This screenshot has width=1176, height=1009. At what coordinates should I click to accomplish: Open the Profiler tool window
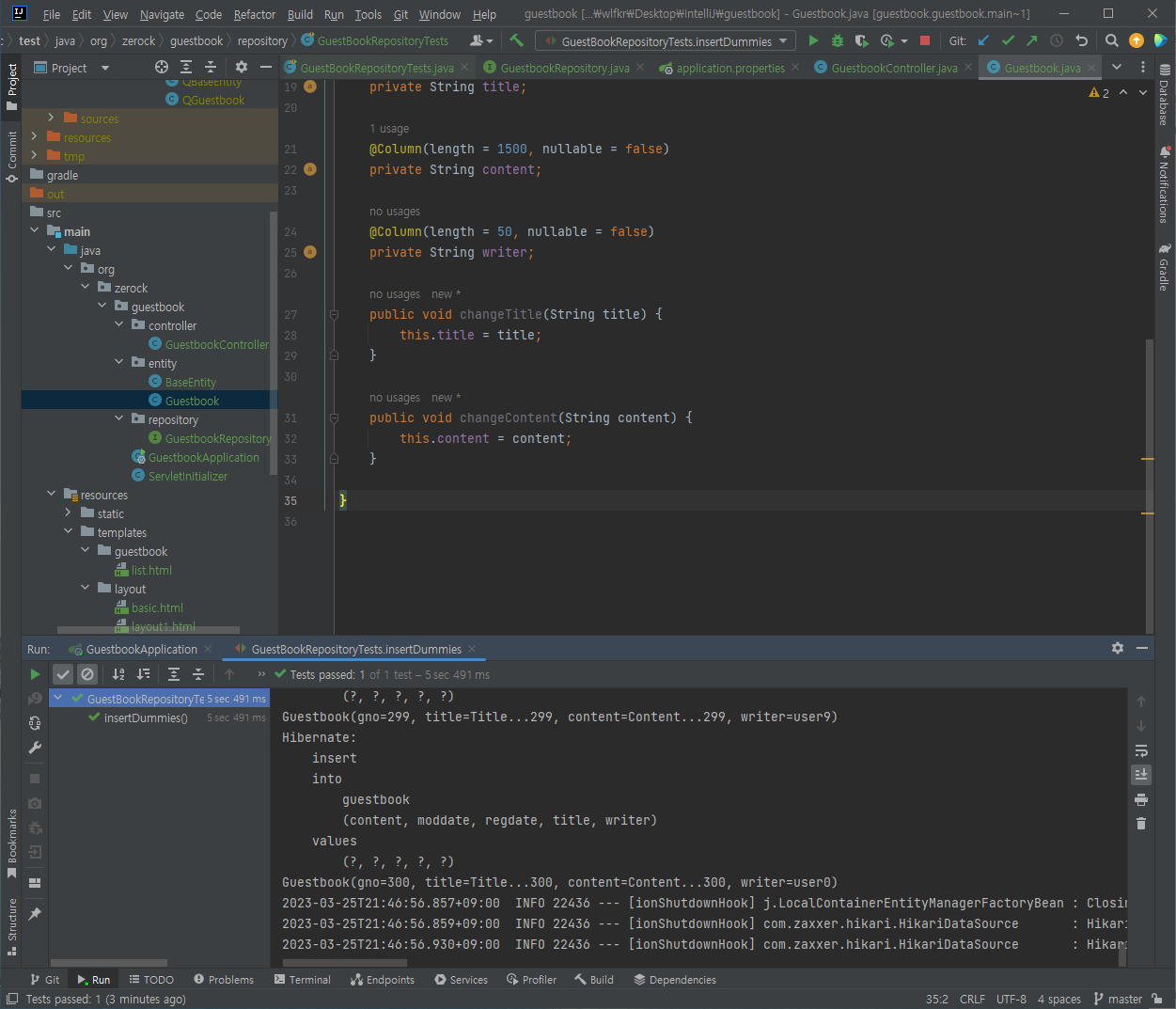(531, 979)
